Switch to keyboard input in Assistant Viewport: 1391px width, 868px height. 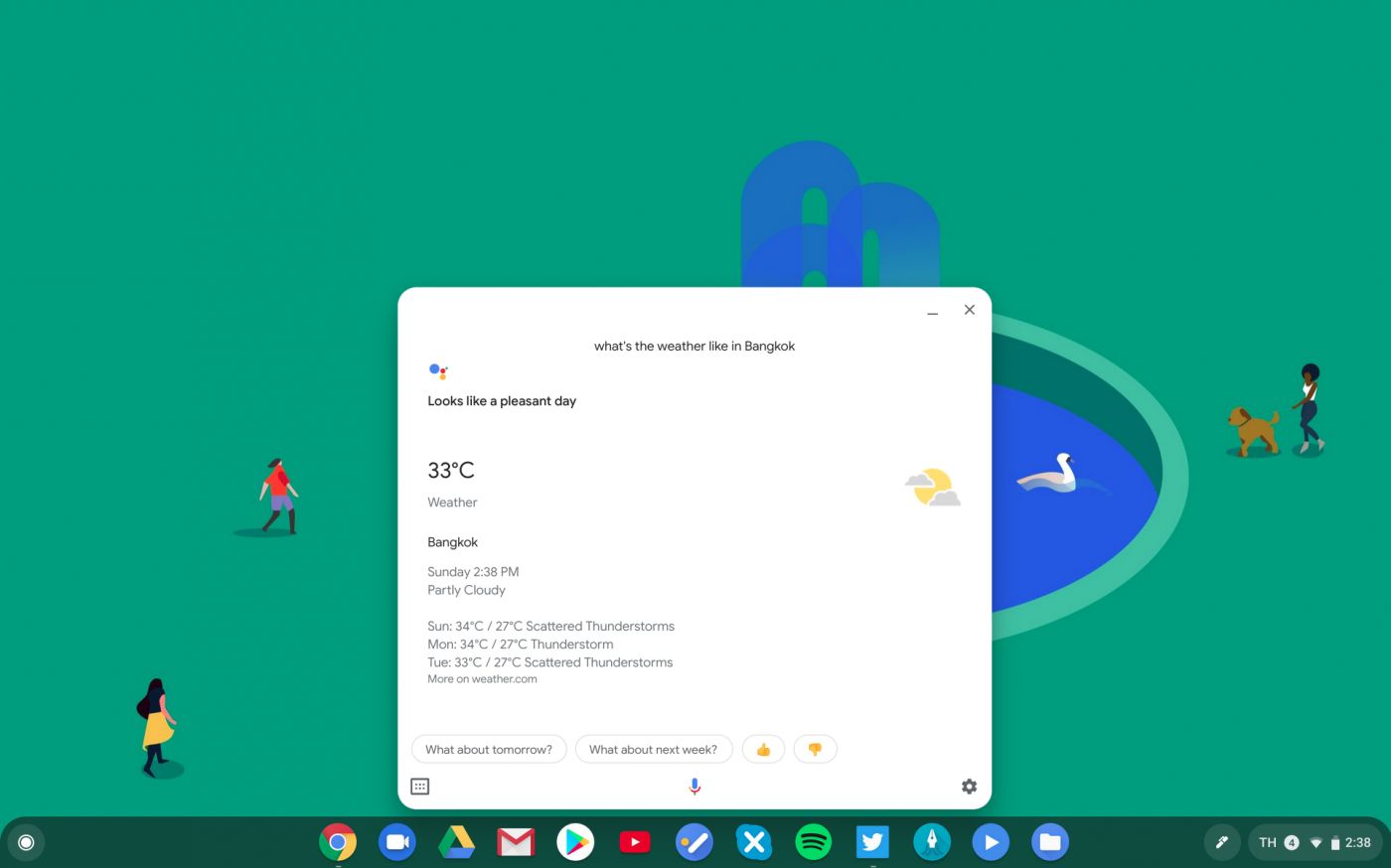[420, 787]
